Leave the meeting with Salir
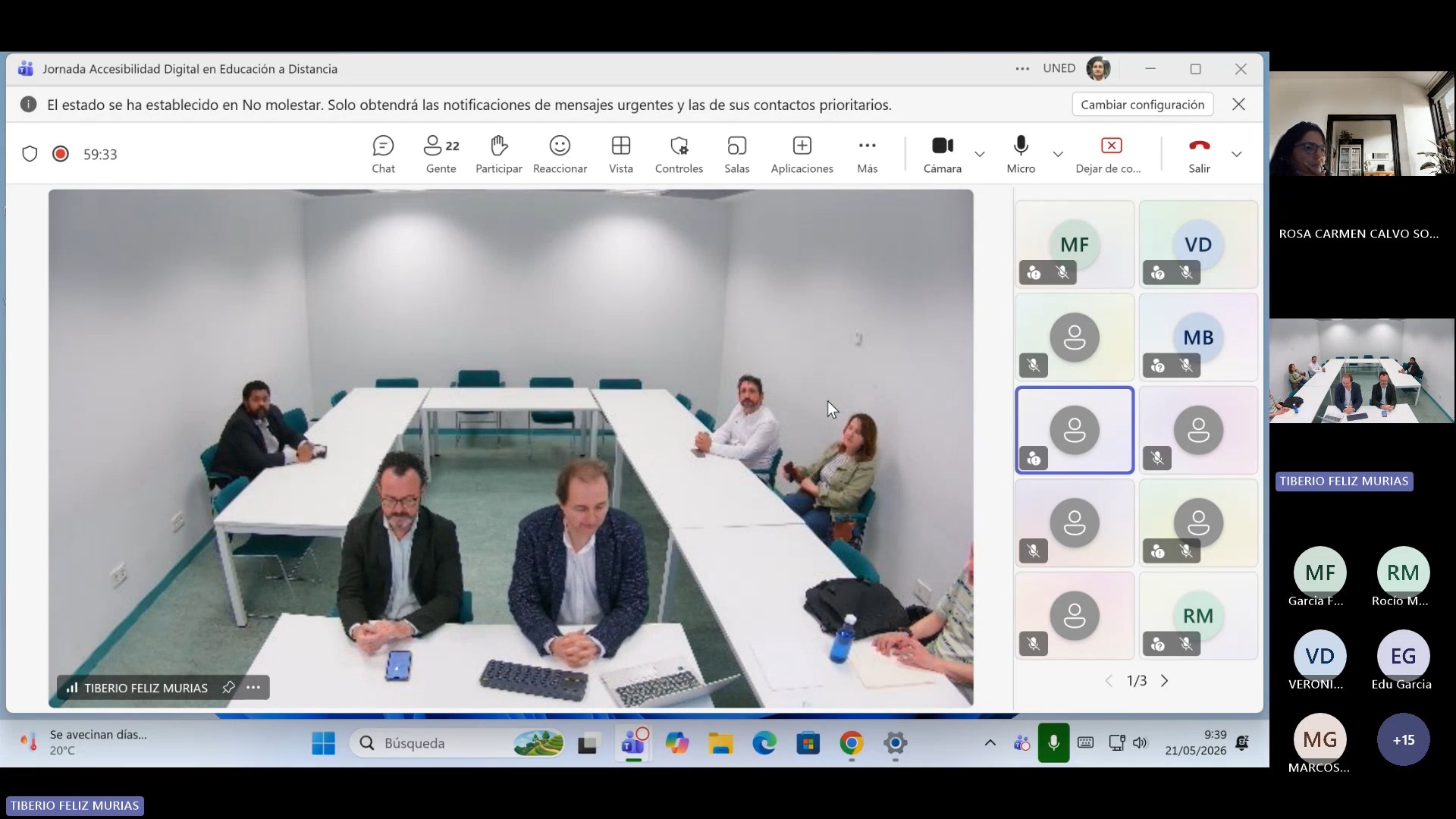 [1199, 154]
